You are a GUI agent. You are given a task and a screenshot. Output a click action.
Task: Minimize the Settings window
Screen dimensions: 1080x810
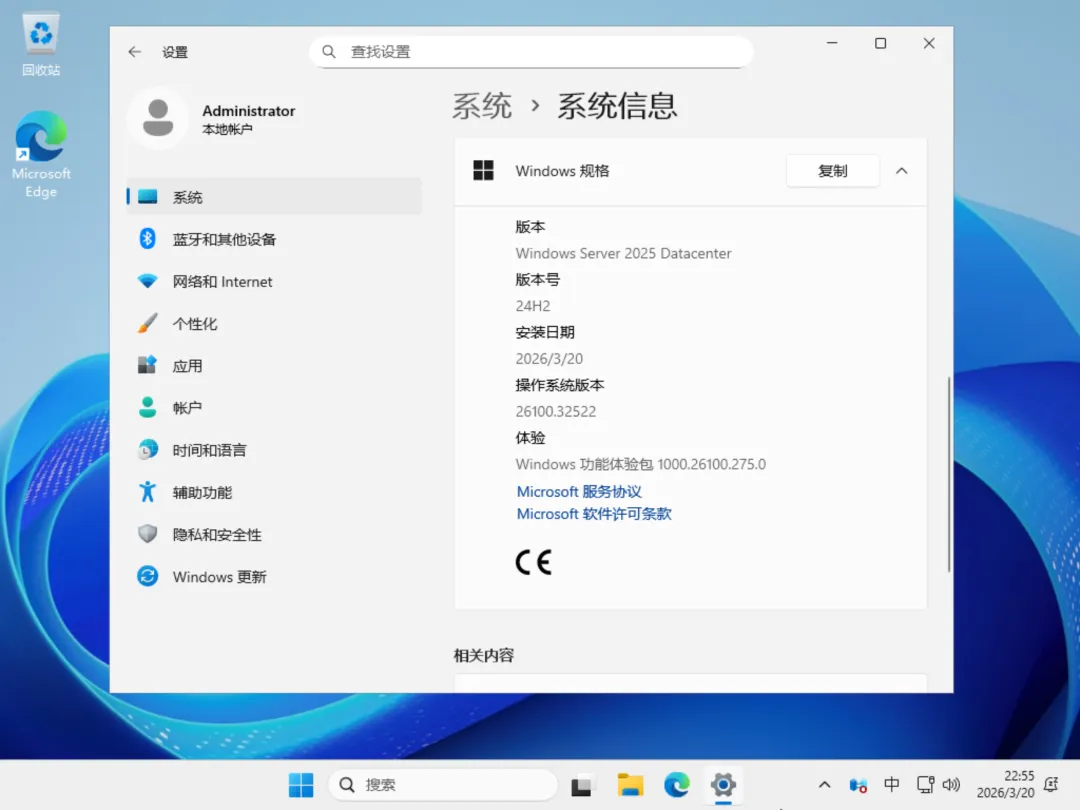[x=832, y=43]
